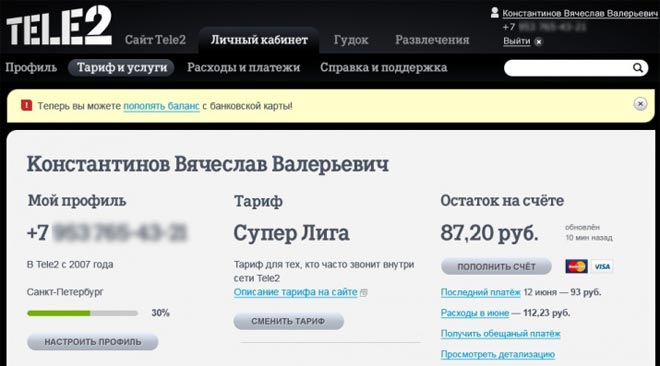Click external link icon after Описание тарифа

(x=364, y=293)
